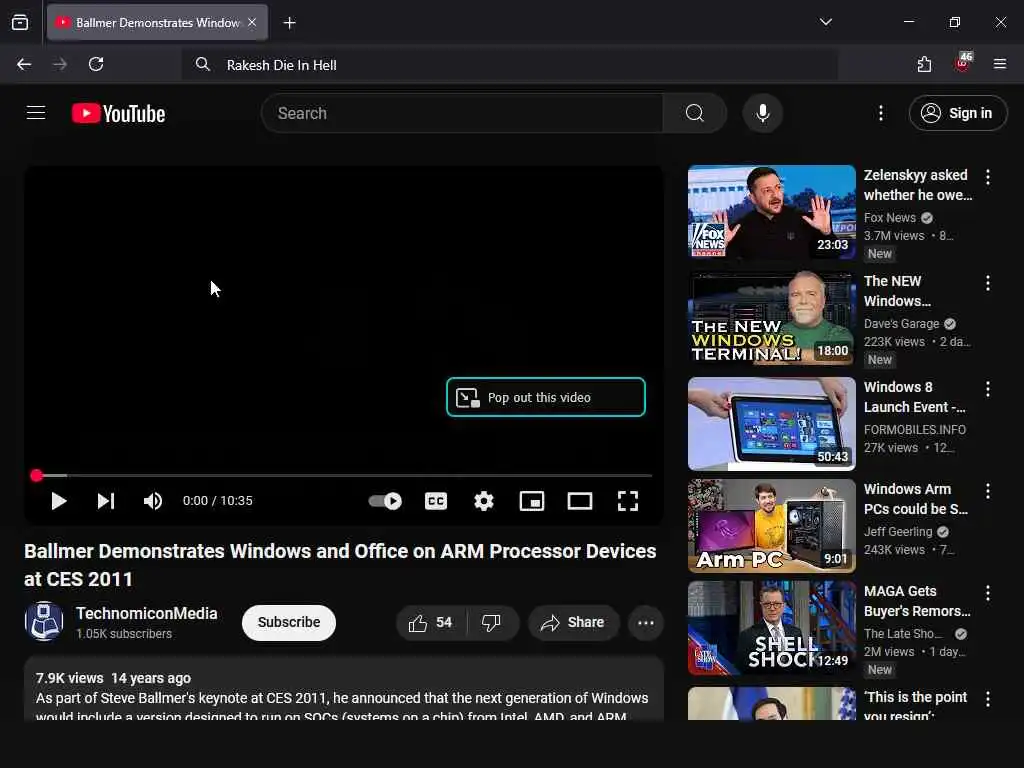Click Fox News channel name
The width and height of the screenshot is (1024, 768).
pos(889,217)
